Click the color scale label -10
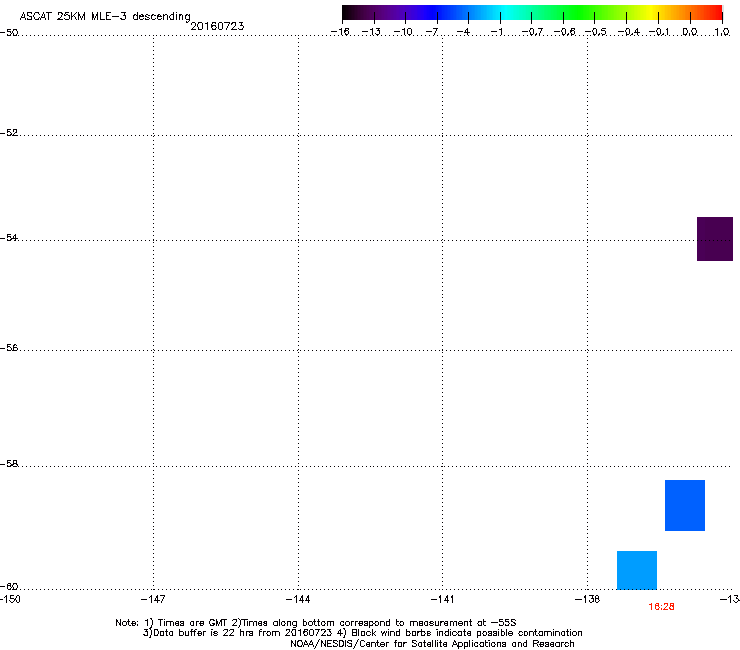The image size is (740, 650). pyautogui.click(x=403, y=32)
